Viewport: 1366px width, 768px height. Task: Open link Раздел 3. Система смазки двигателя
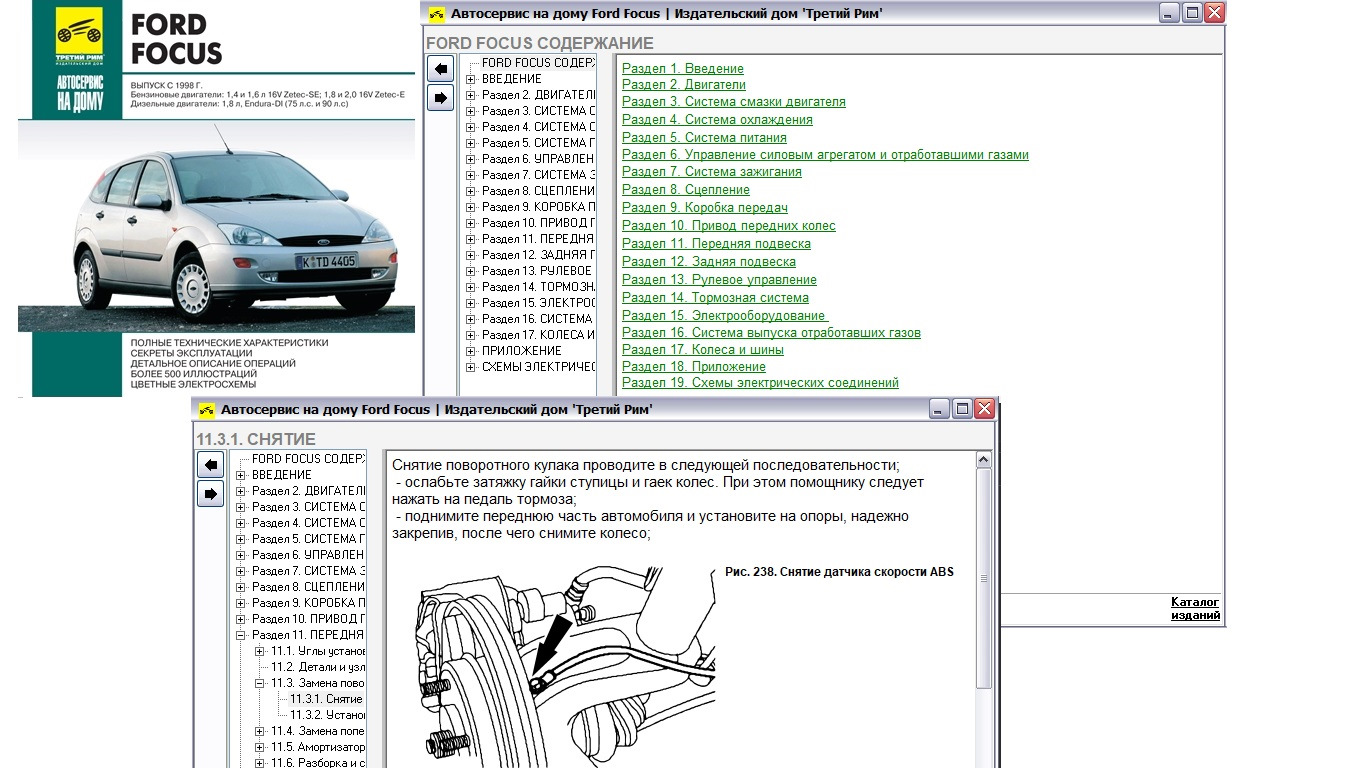[x=734, y=102]
